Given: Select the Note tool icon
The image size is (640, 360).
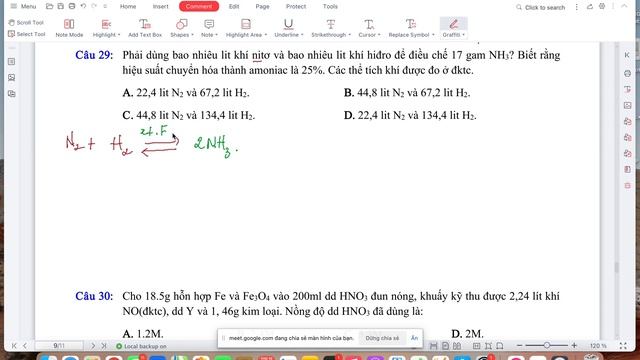Looking at the screenshot, I should point(209,24).
